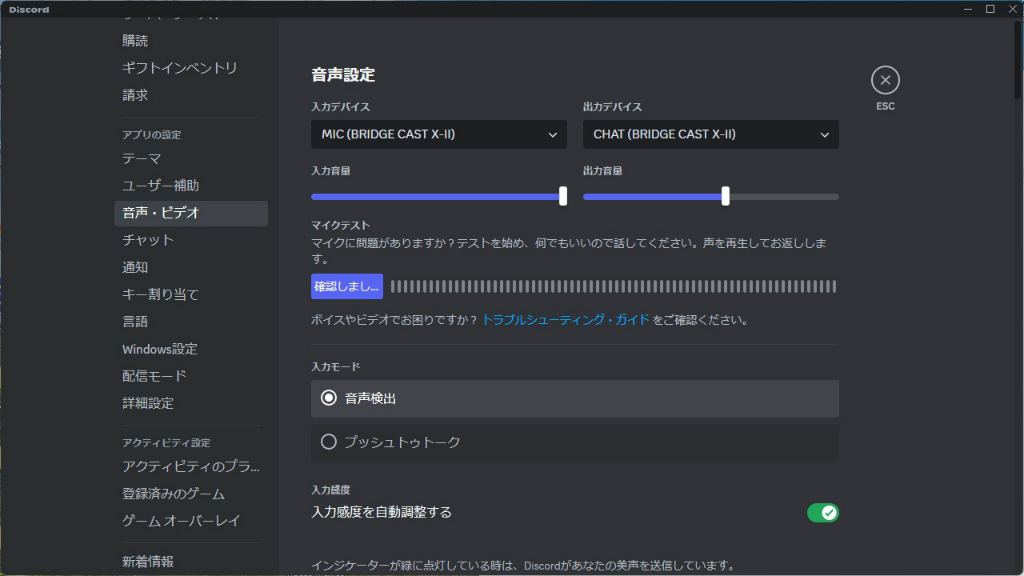Minimize the Discord window
This screenshot has height=576, width=1024.
click(968, 9)
